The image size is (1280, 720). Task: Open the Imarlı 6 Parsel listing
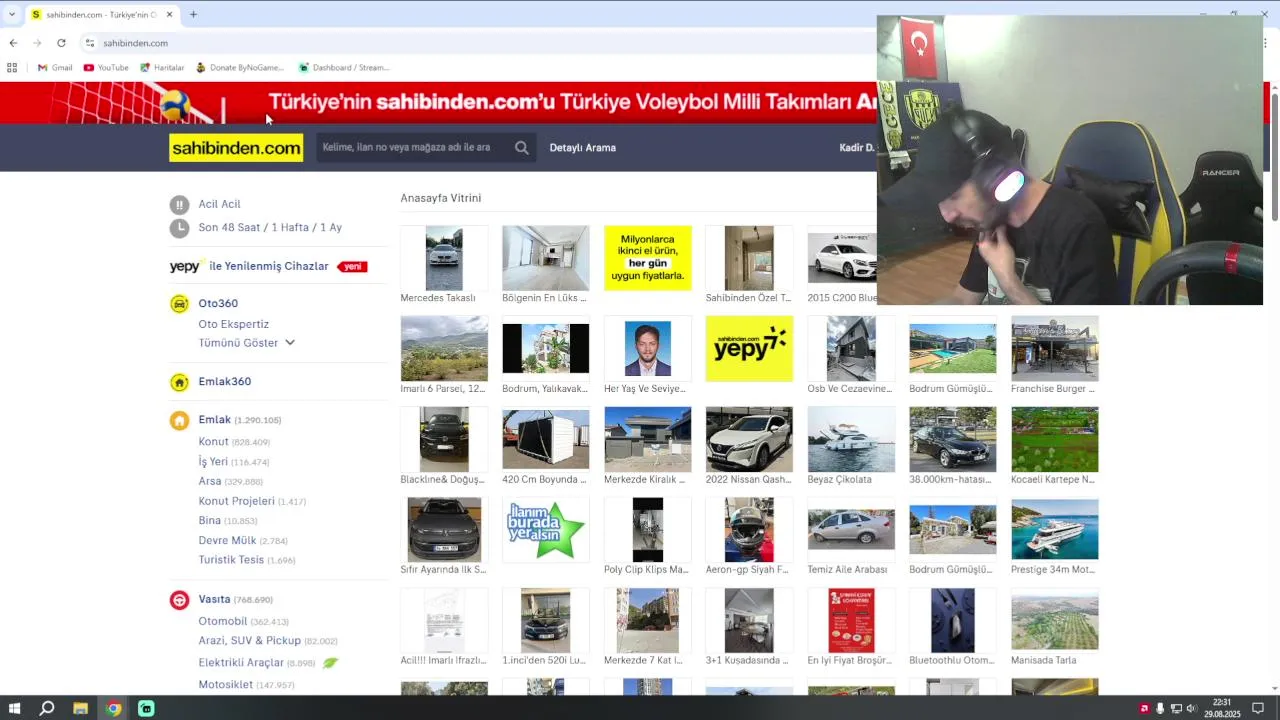[x=444, y=348]
